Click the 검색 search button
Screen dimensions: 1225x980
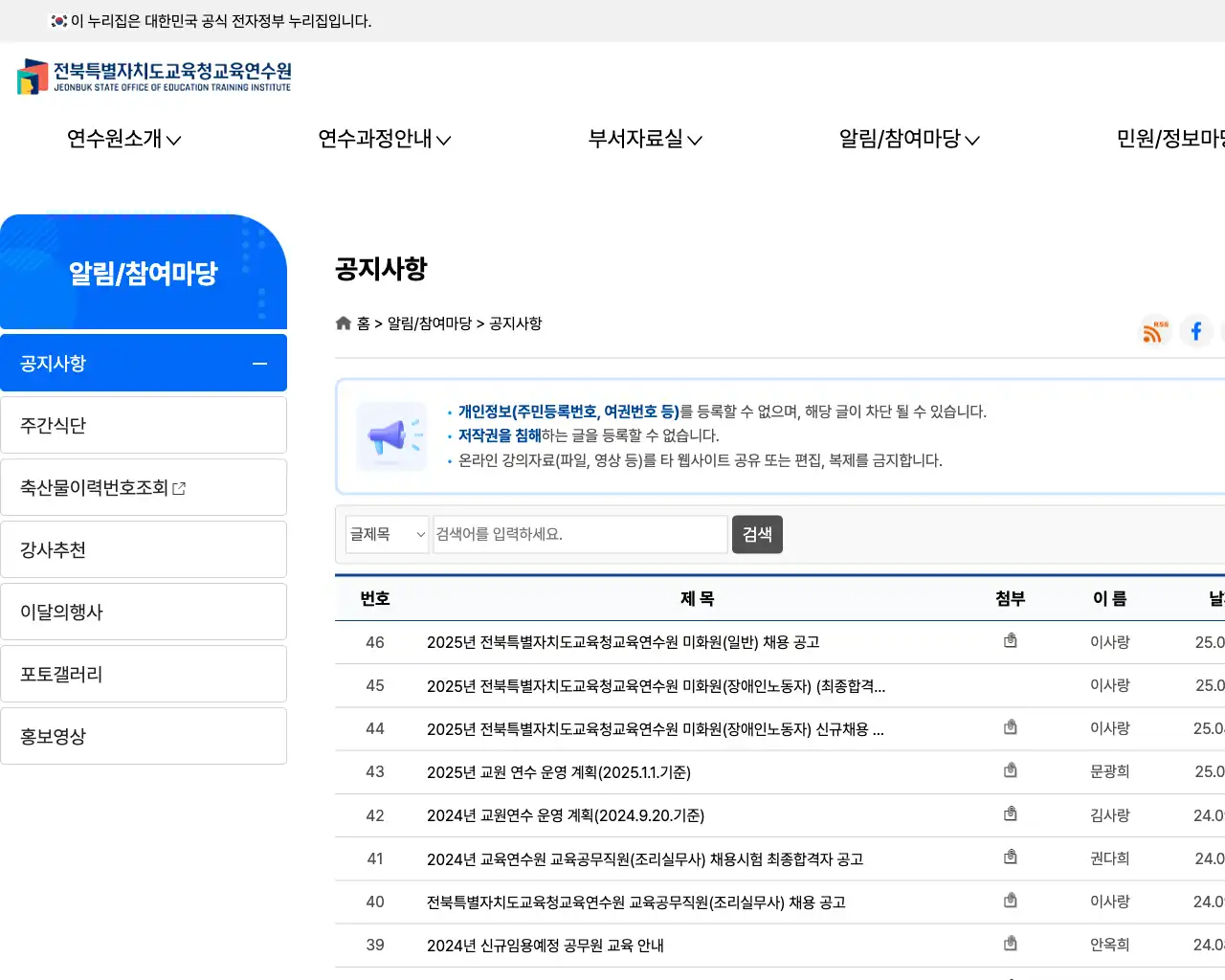tap(757, 534)
